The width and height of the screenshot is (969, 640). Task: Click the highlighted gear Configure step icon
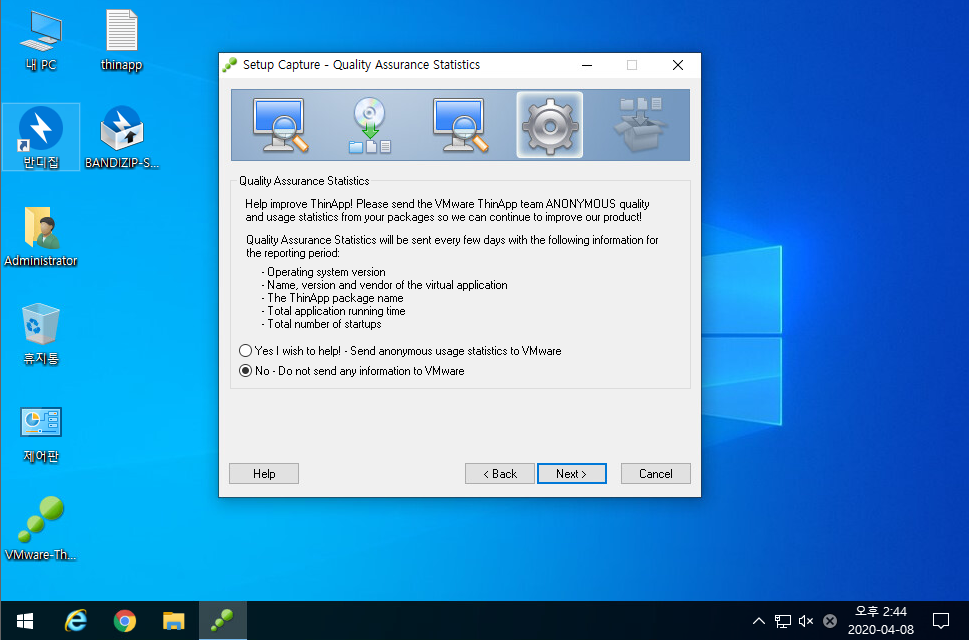point(549,125)
